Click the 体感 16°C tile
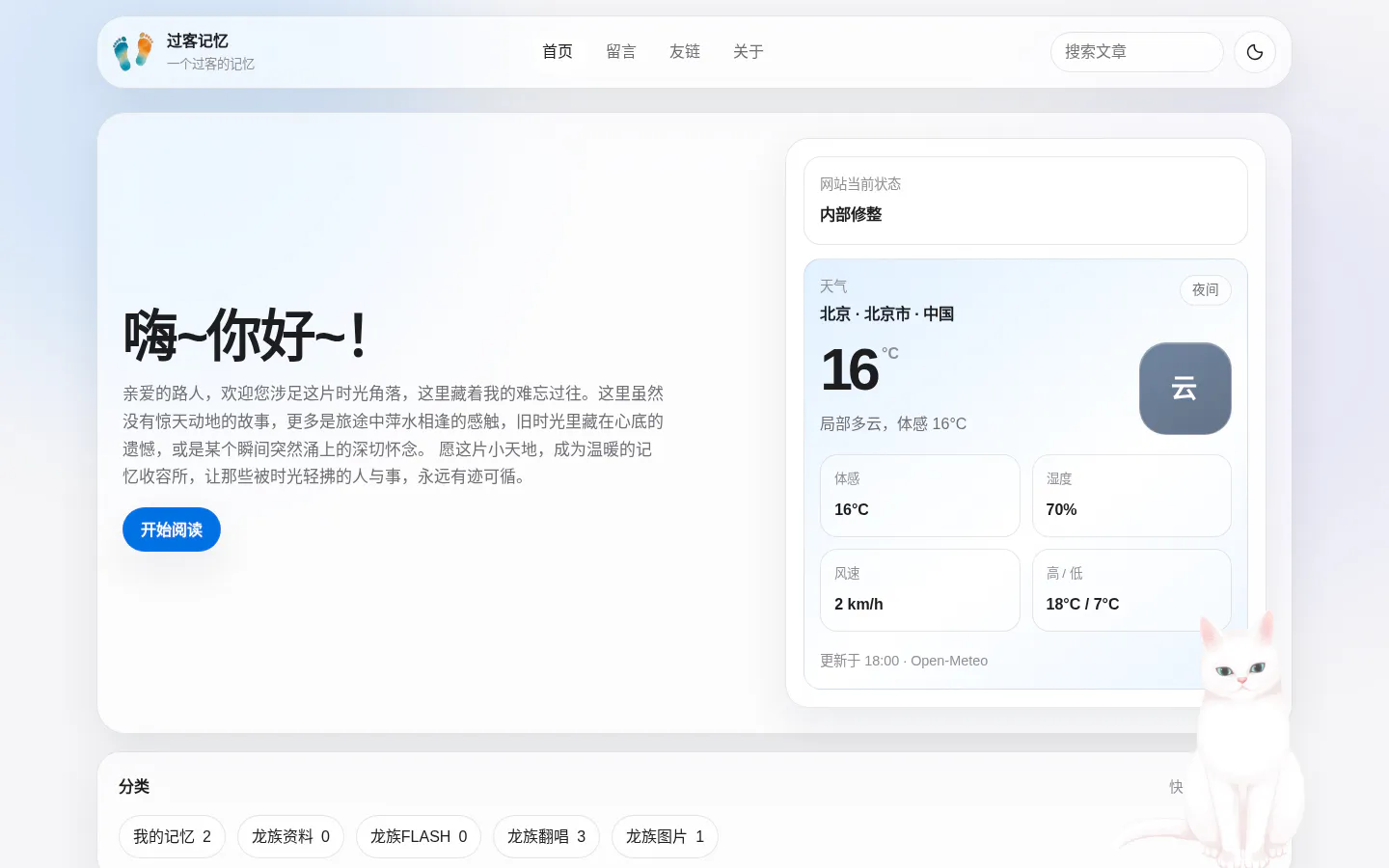 (920, 496)
